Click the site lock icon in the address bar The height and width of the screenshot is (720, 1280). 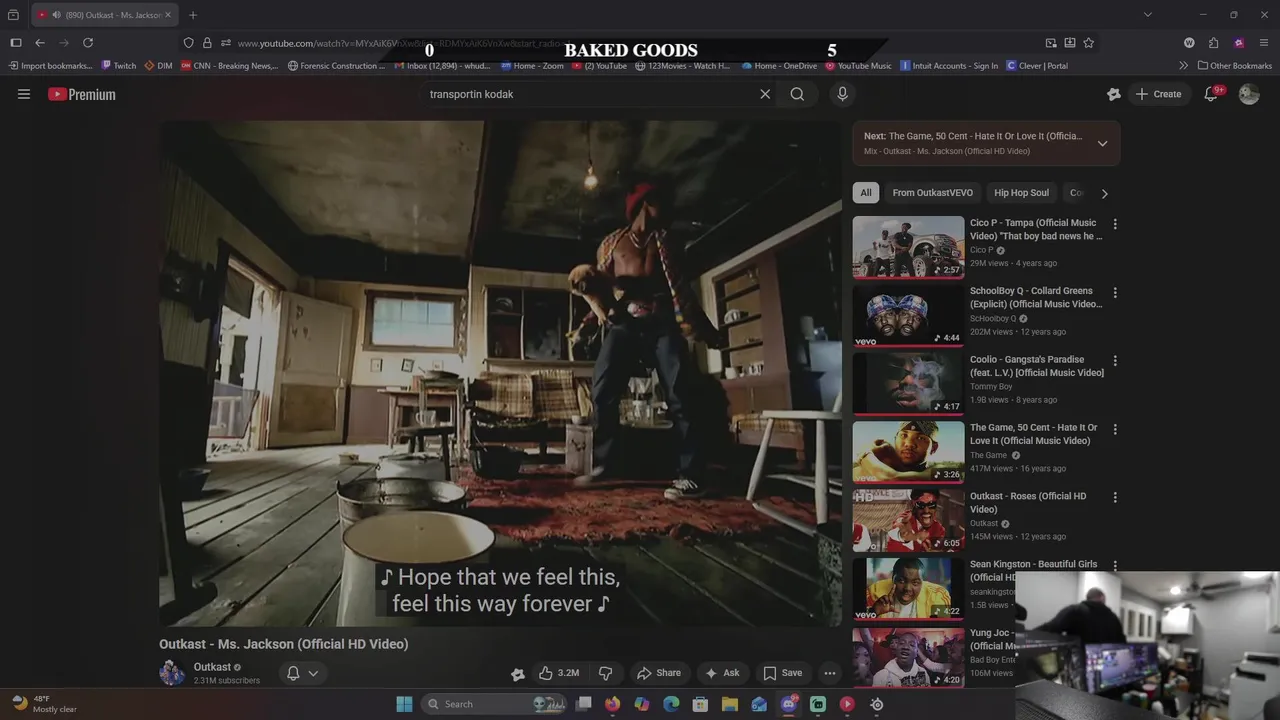[x=207, y=43]
